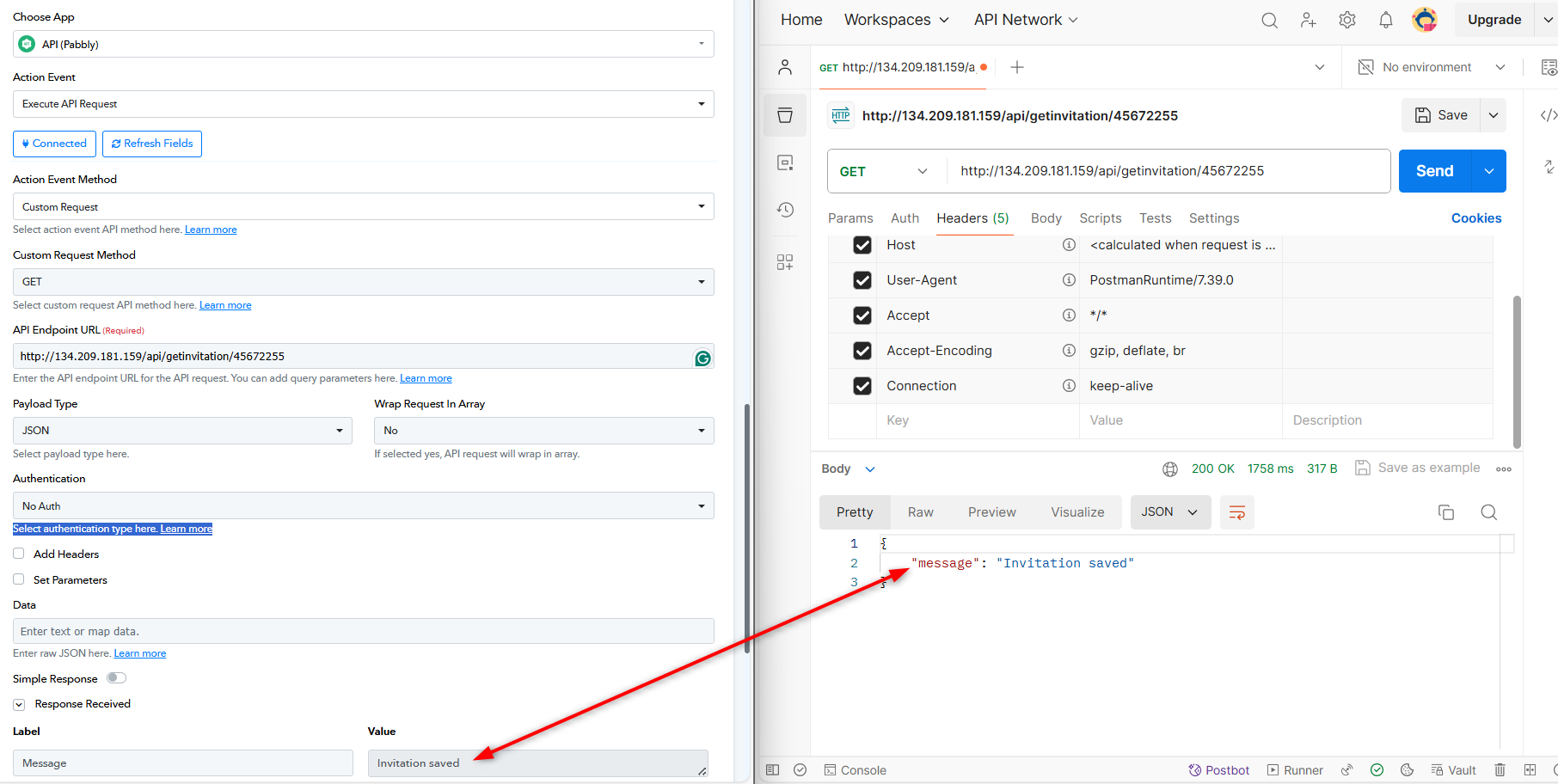Switch to the Params tab
1558x784 pixels.
850,218
